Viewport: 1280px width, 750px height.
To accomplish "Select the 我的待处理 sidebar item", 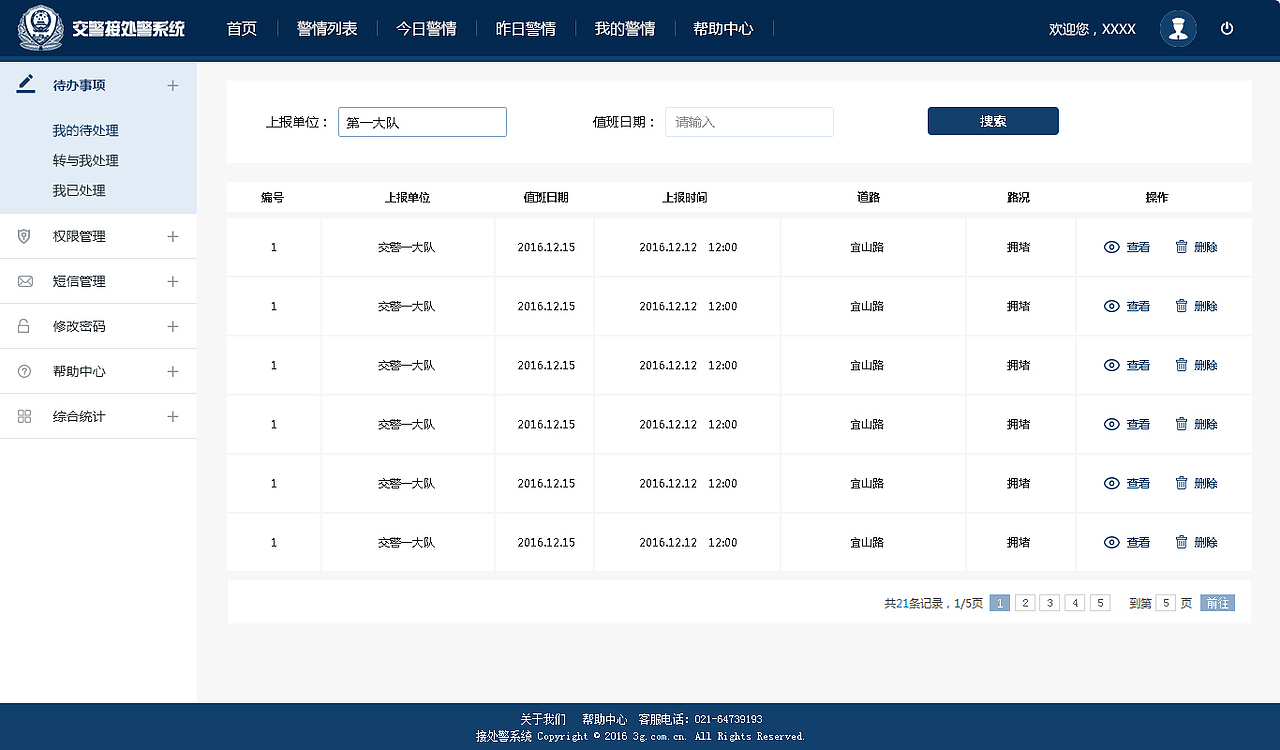I will click(84, 130).
